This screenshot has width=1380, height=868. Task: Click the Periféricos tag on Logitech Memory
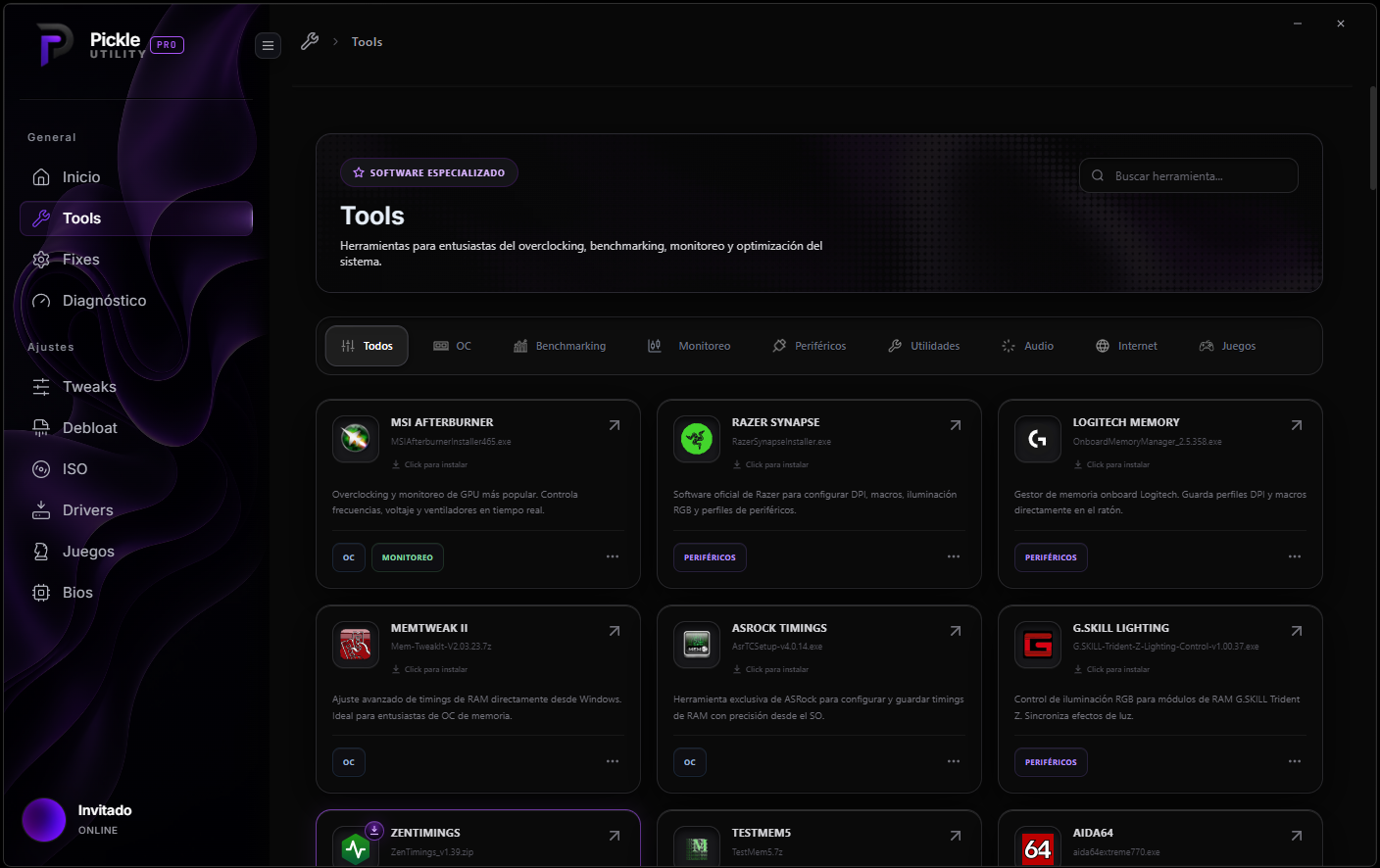[x=1051, y=557]
